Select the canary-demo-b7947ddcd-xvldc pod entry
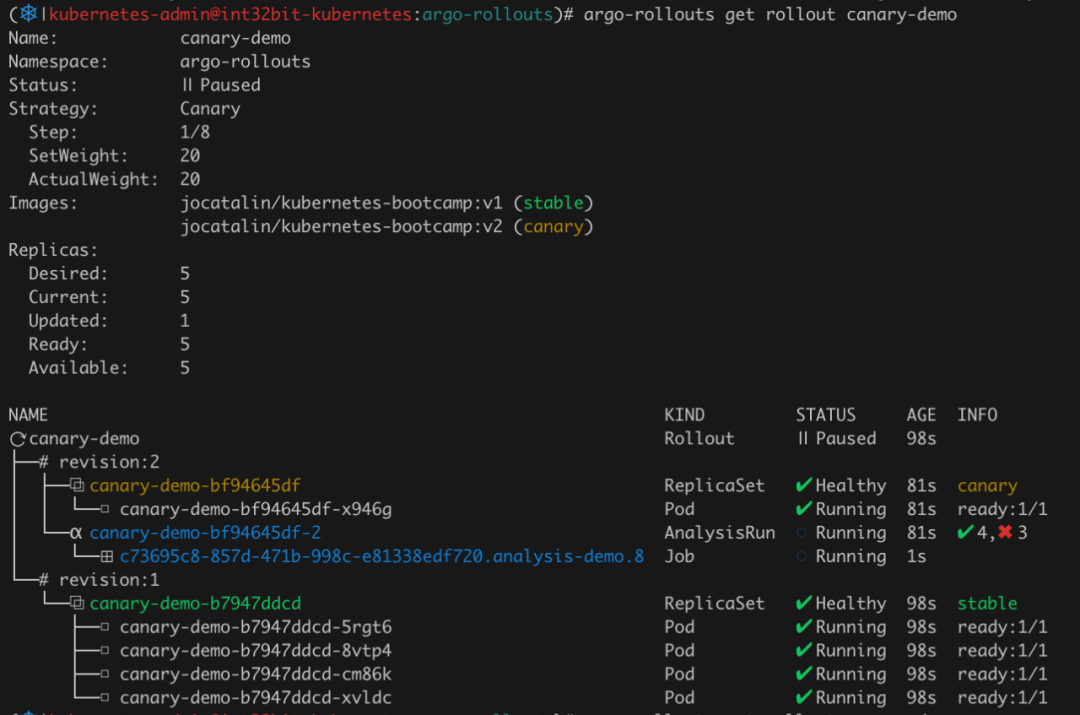The image size is (1080, 715). [255, 698]
